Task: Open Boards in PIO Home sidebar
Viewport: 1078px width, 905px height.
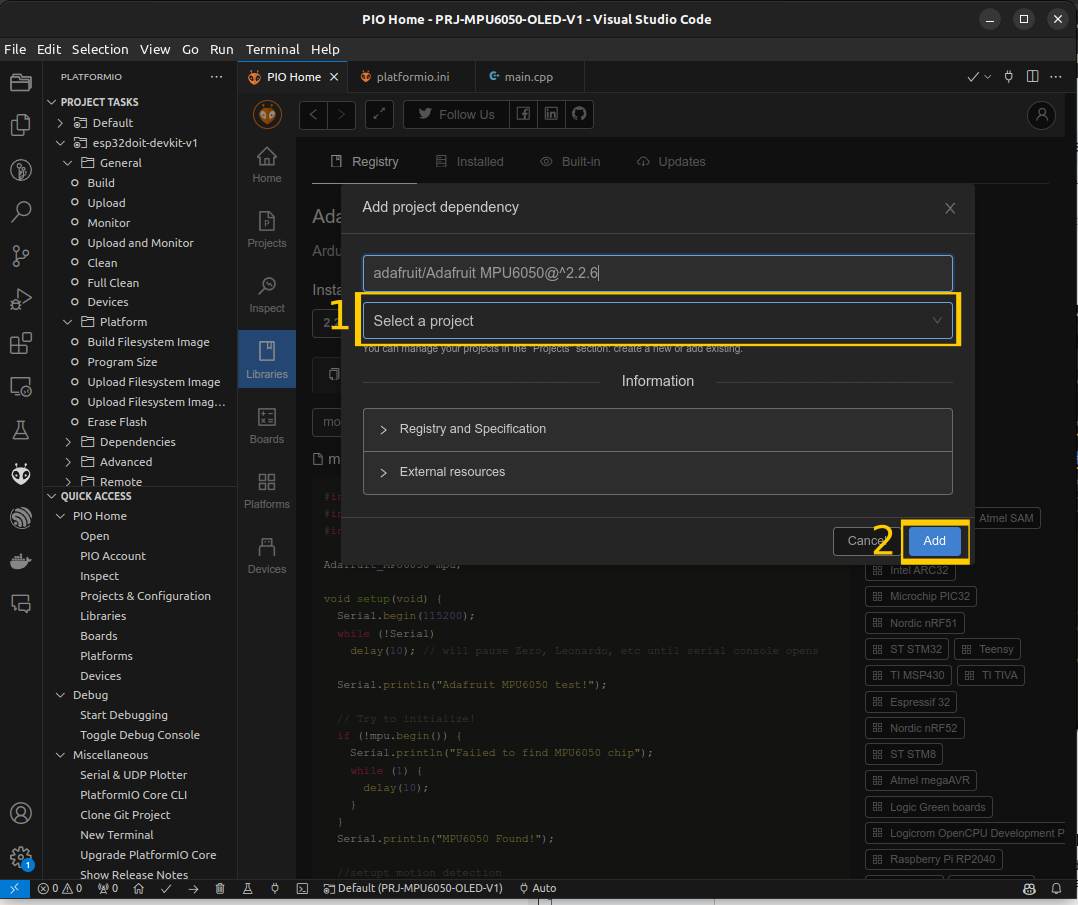Action: point(267,426)
